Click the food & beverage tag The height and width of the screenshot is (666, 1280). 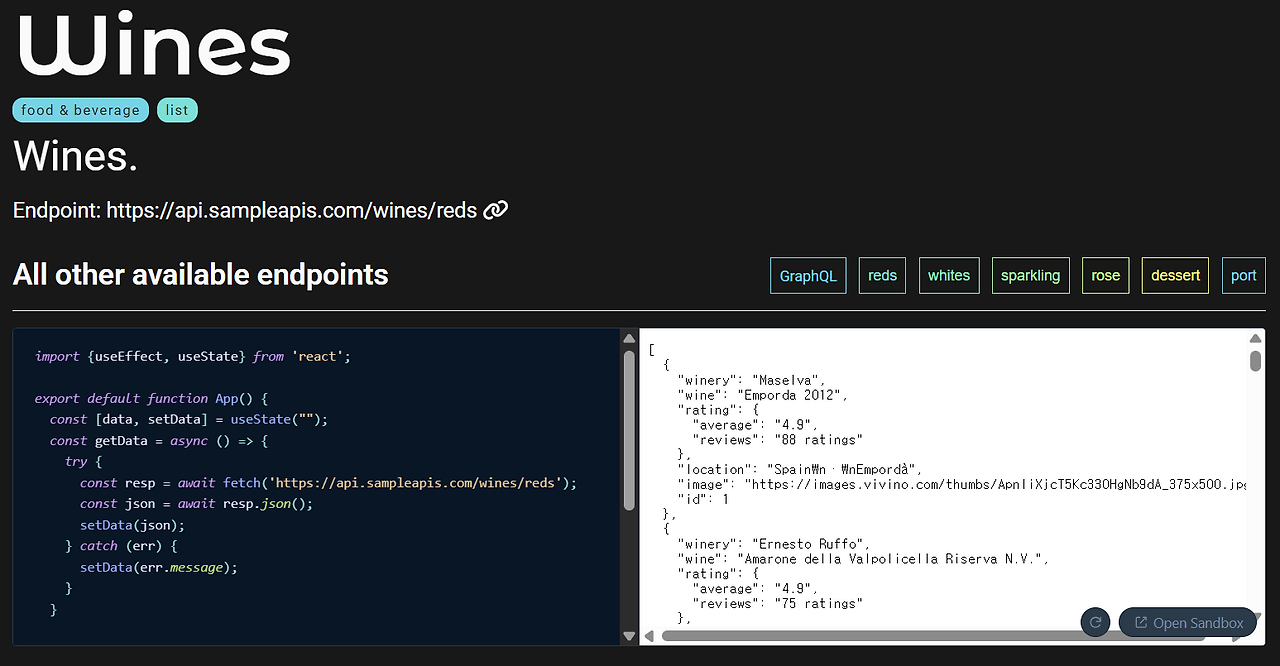81,110
